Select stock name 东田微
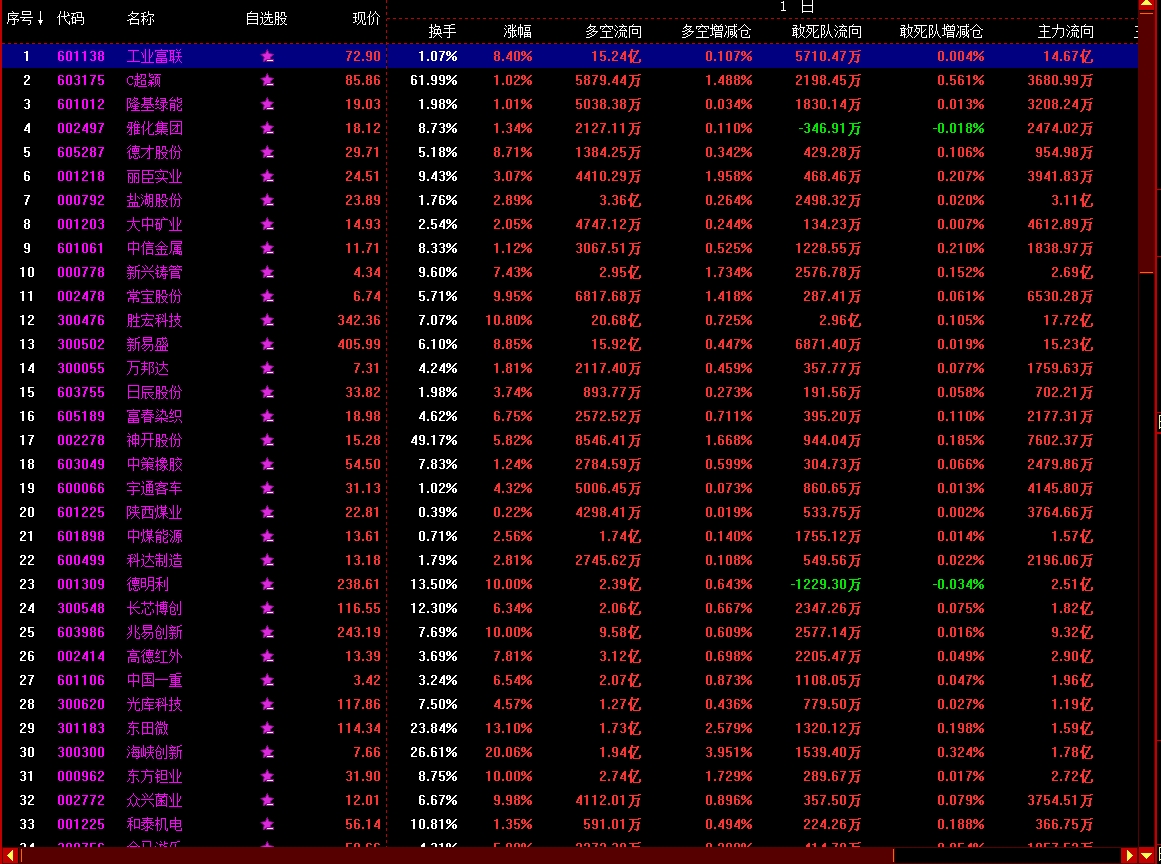The image size is (1161, 864). 147,729
